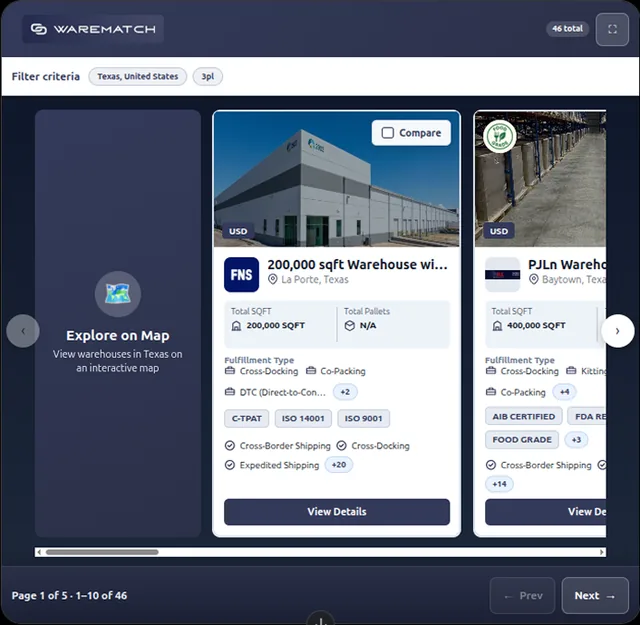Image resolution: width=640 pixels, height=625 pixels.
Task: Open the Explore on Map panel
Action: (118, 323)
